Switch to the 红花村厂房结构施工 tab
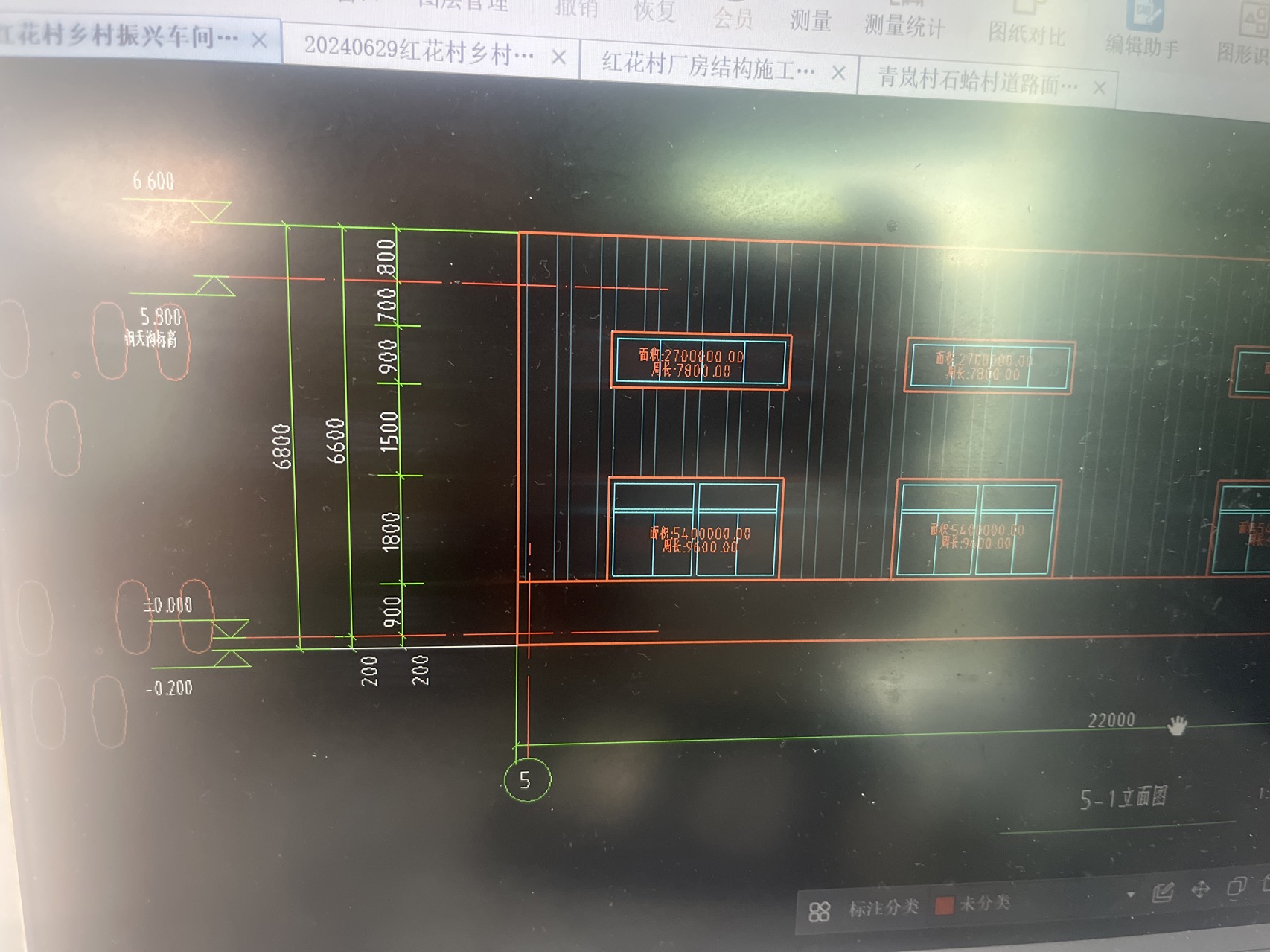 click(x=708, y=67)
